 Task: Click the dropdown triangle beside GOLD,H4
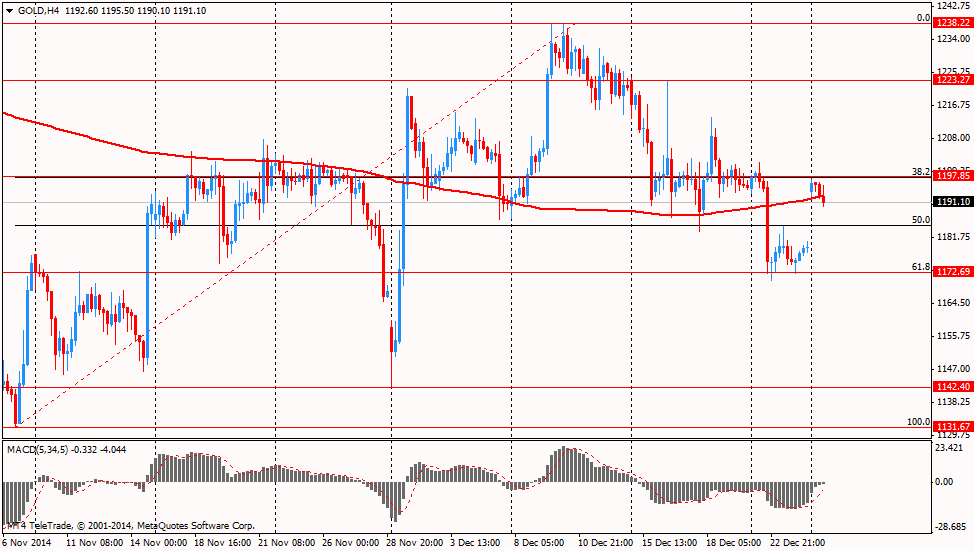pos(9,11)
